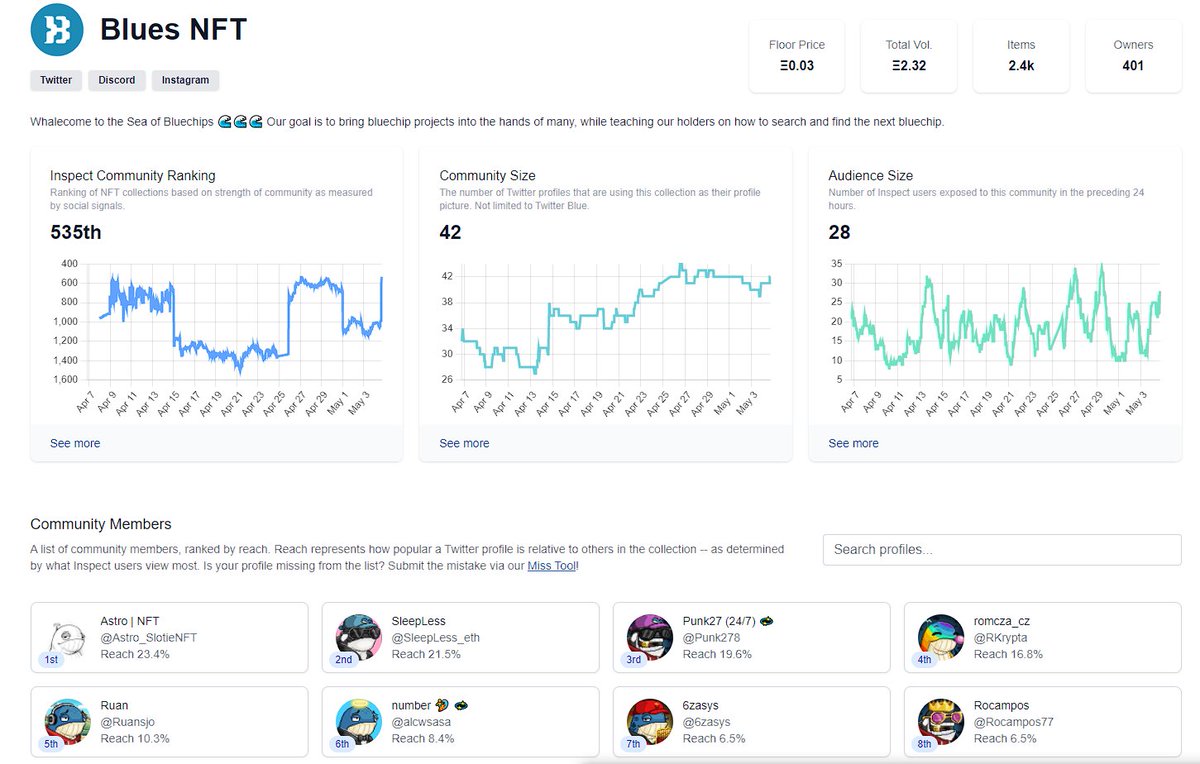Click the @Astro_SlotieNFT handle
The height and width of the screenshot is (764, 1200).
pyautogui.click(x=149, y=638)
